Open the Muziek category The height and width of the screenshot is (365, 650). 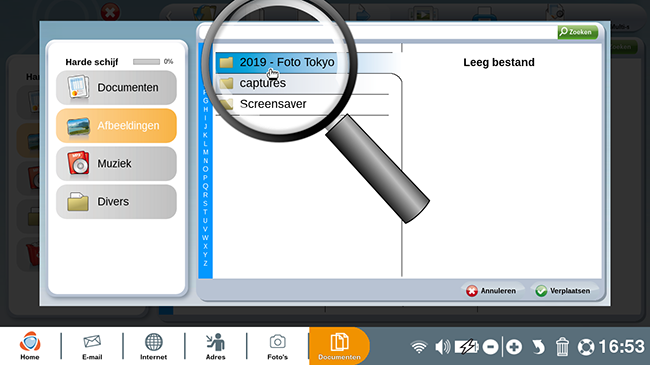(x=116, y=163)
